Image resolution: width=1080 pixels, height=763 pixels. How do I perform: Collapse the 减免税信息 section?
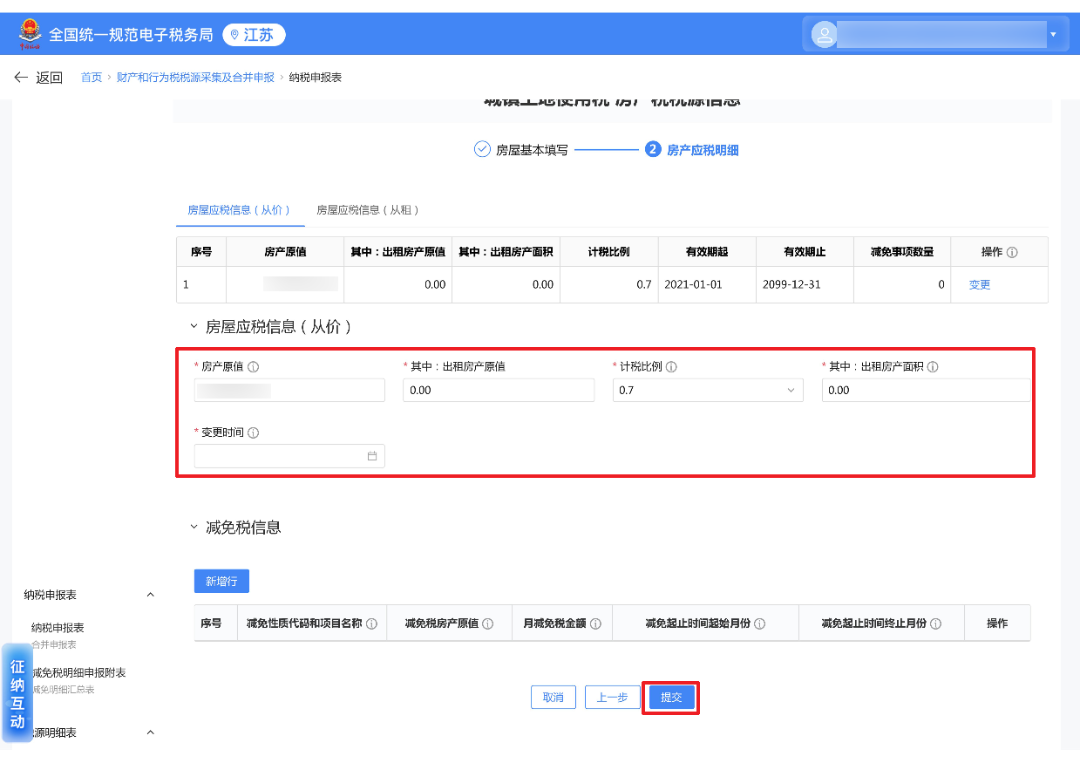[x=194, y=527]
